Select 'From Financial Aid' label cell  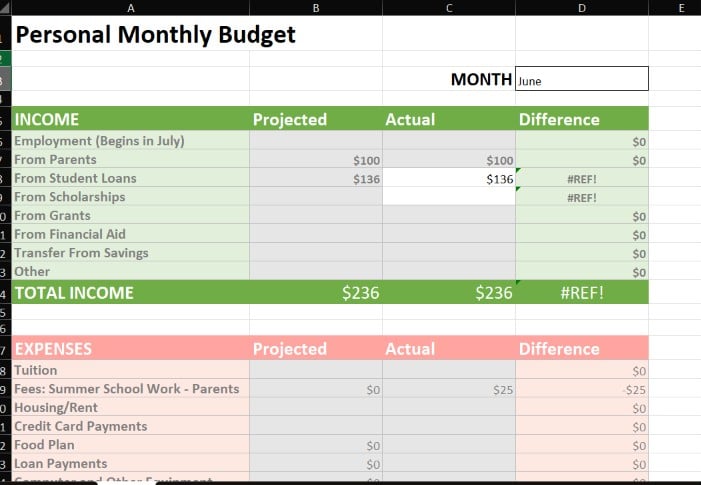(x=131, y=234)
